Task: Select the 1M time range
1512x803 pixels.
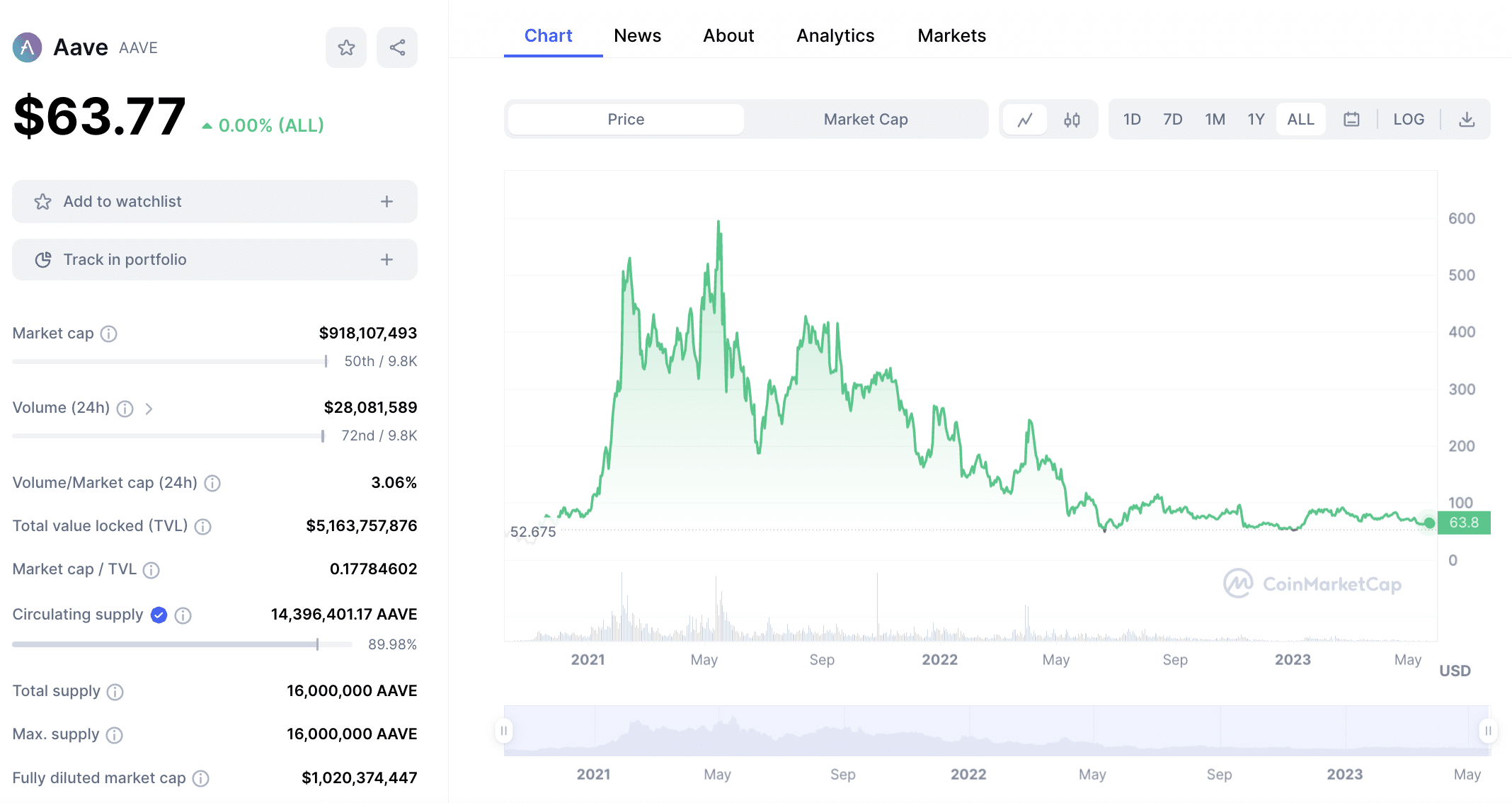Action: tap(1215, 120)
